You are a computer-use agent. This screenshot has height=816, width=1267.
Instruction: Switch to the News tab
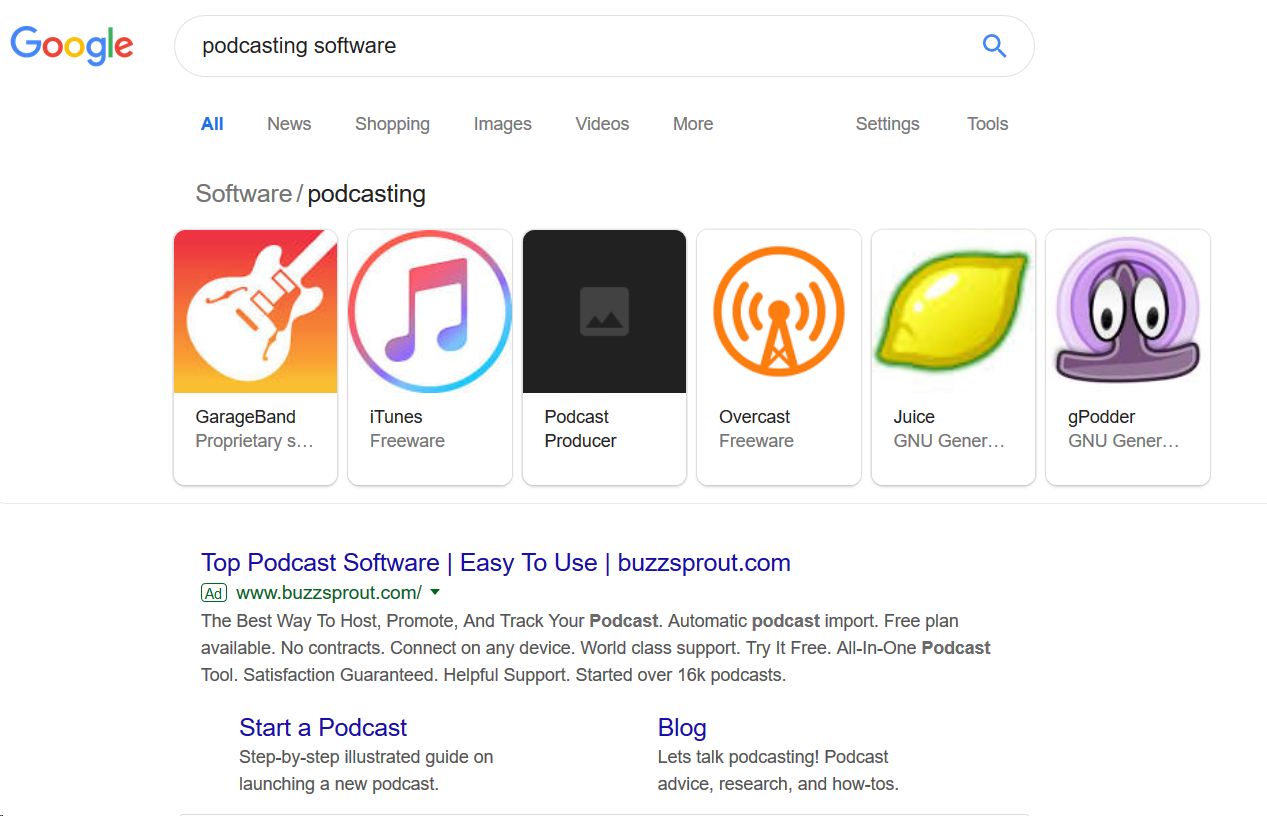[289, 124]
